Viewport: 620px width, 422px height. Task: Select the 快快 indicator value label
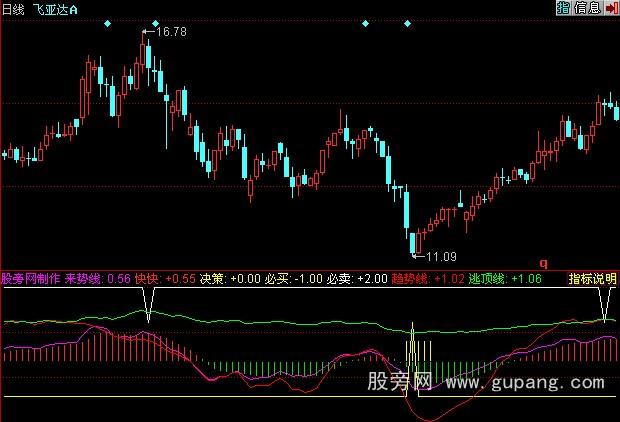[147, 279]
